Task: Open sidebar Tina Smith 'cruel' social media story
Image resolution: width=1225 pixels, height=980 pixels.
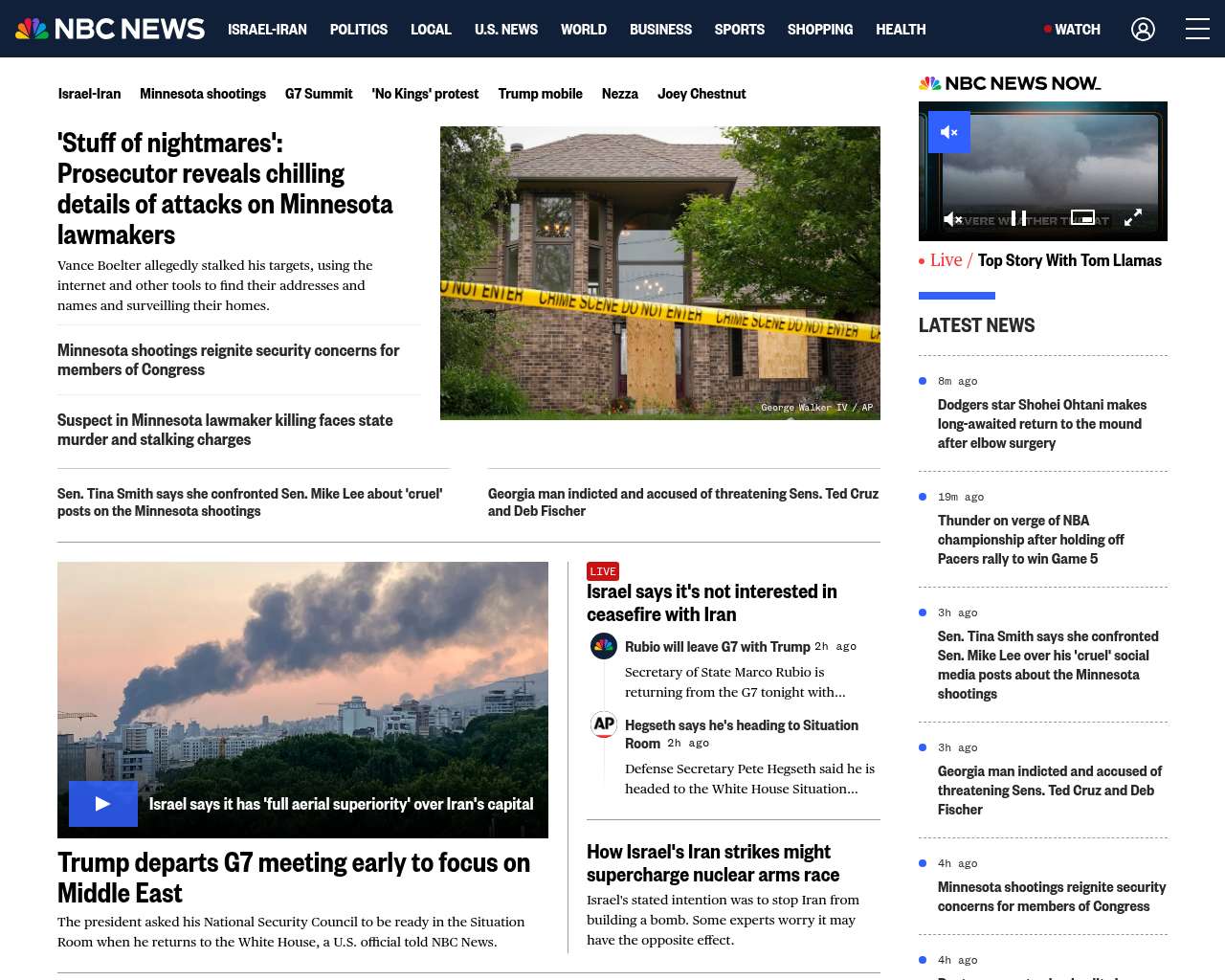Action: pos(1048,665)
